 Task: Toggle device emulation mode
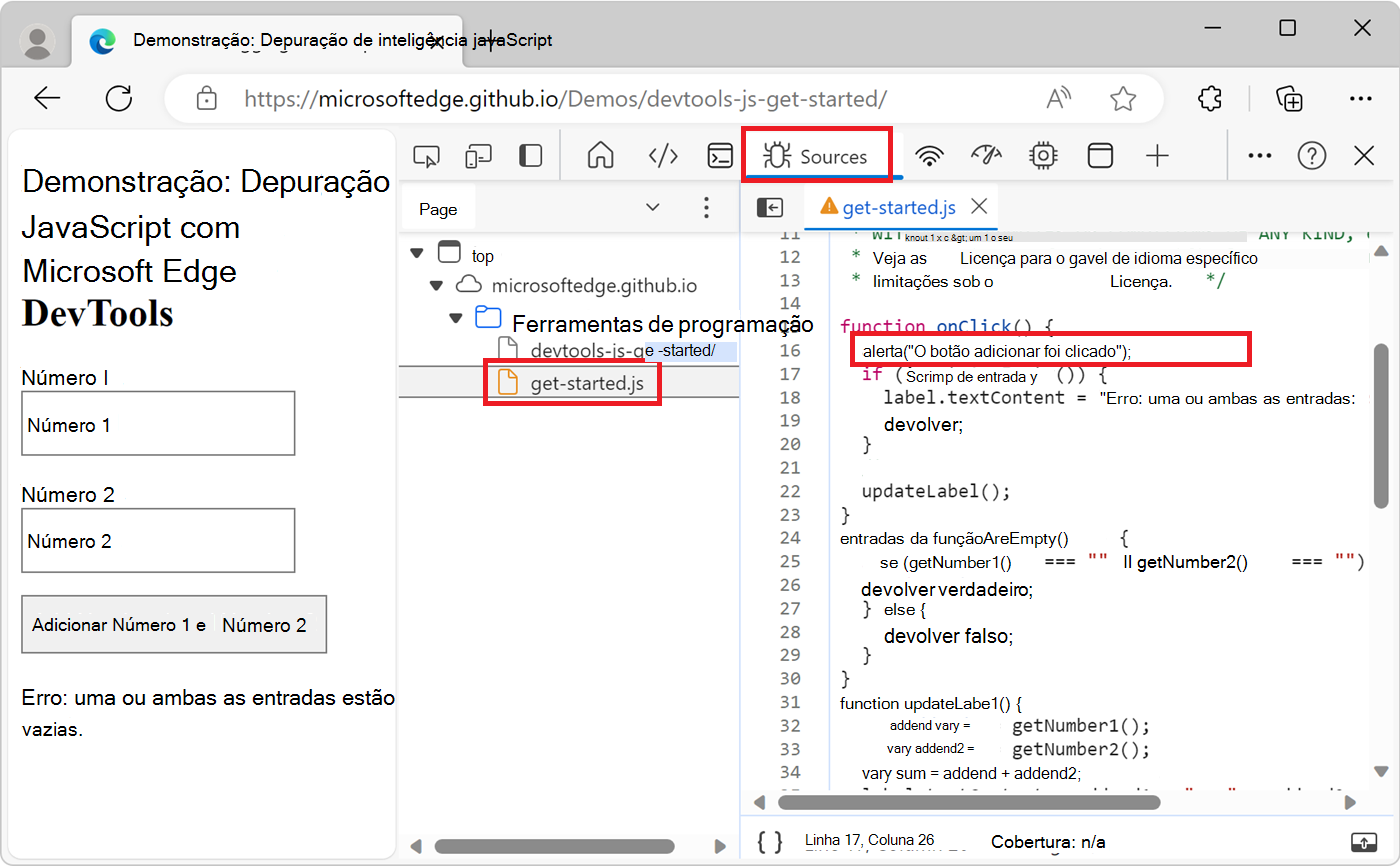(478, 155)
